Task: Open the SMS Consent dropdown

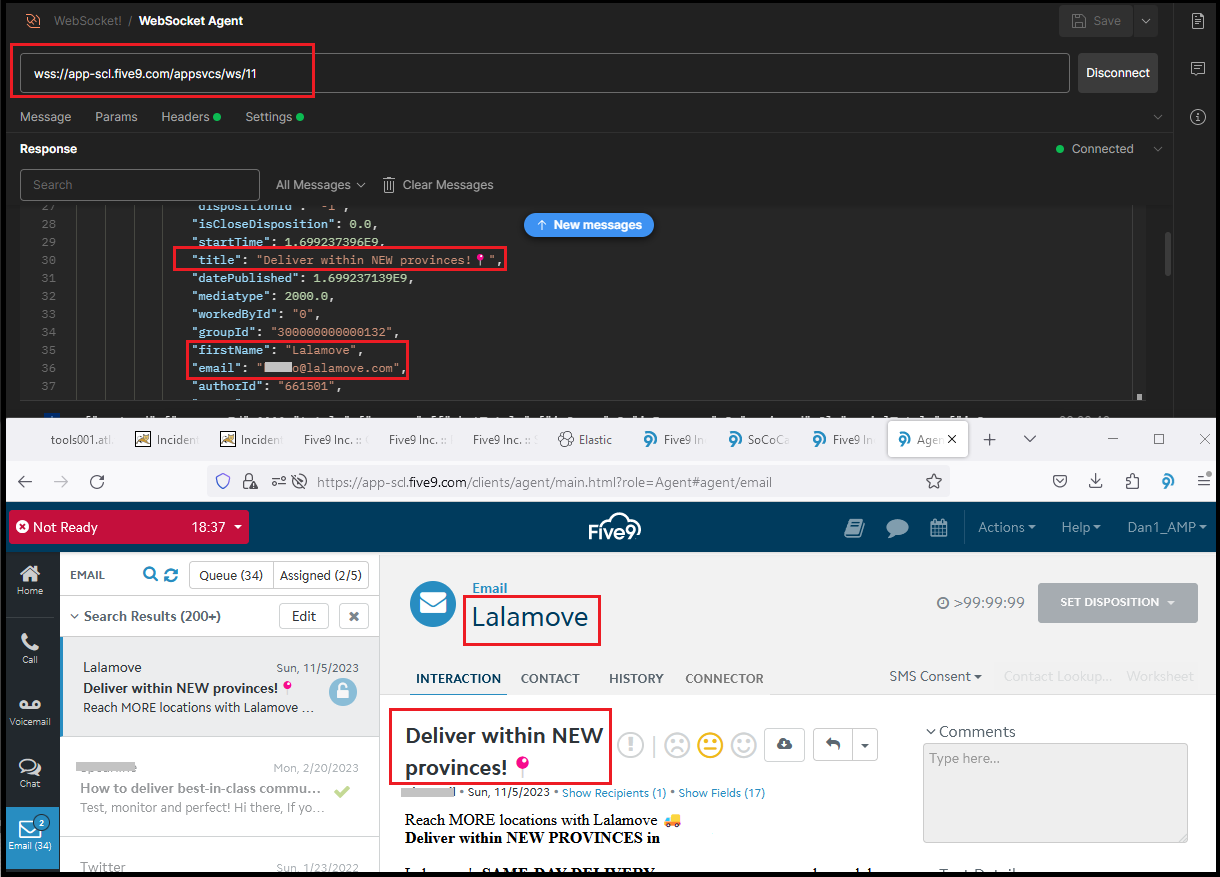Action: (935, 676)
